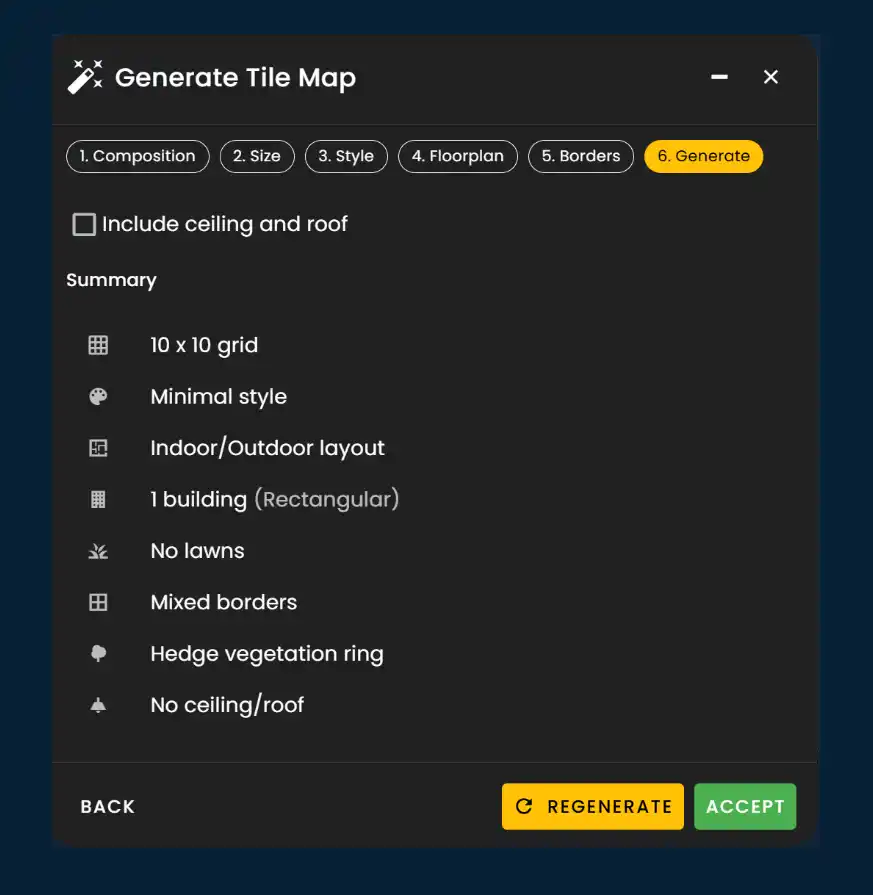Go to the 4. Floorplan step
The width and height of the screenshot is (873, 895).
pyautogui.click(x=457, y=156)
